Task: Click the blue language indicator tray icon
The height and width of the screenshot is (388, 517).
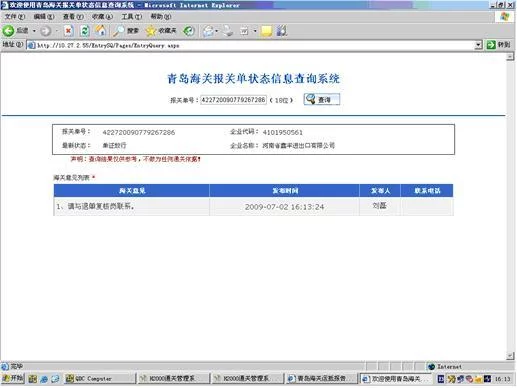Action: point(441,379)
